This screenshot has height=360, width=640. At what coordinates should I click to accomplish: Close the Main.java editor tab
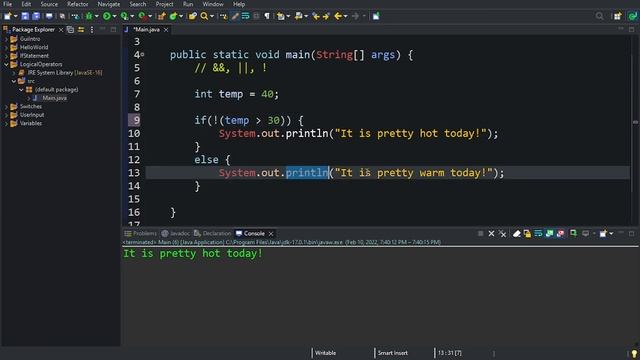pyautogui.click(x=166, y=30)
